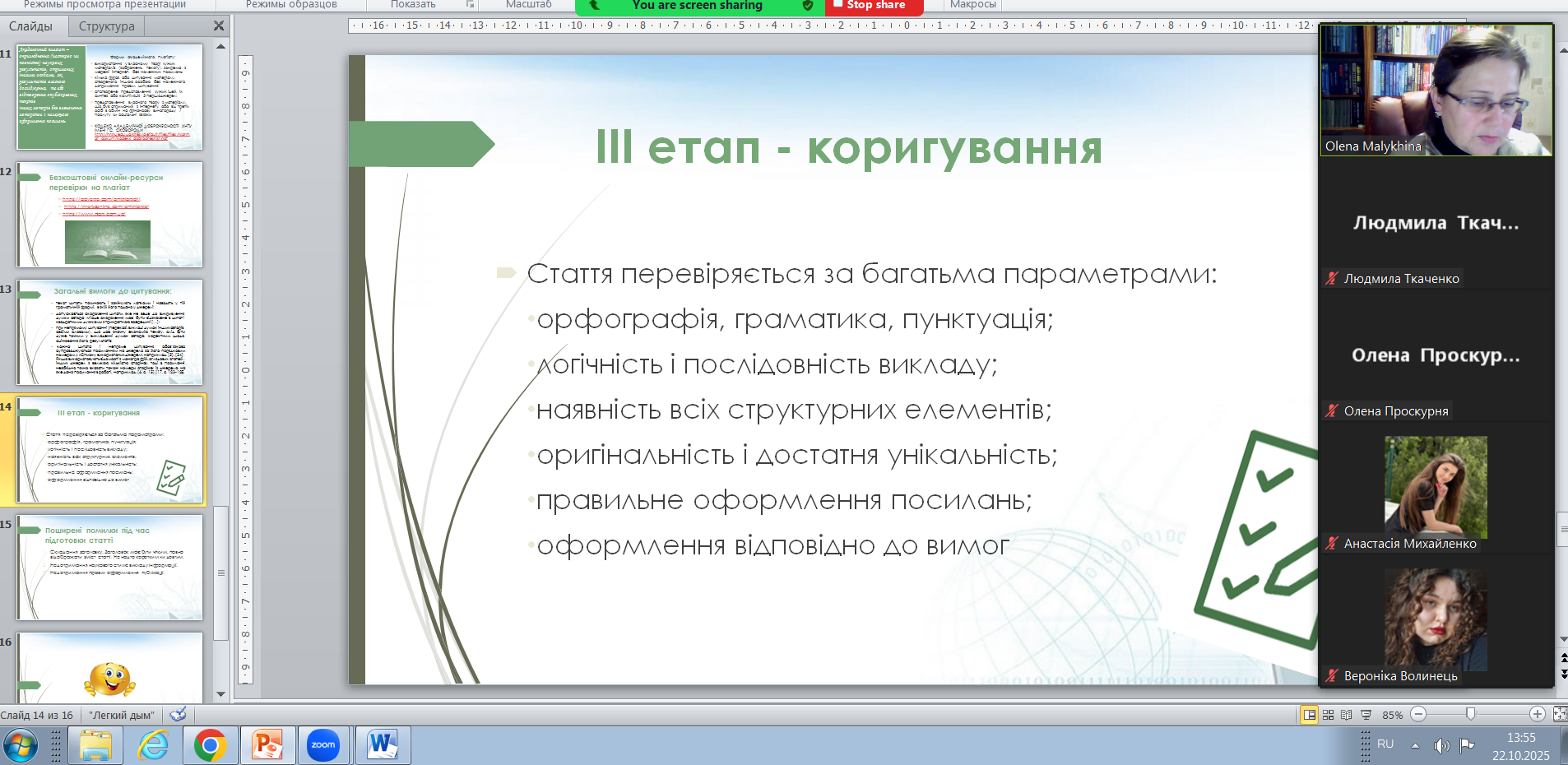Open Google Chrome from the taskbar

[x=211, y=745]
